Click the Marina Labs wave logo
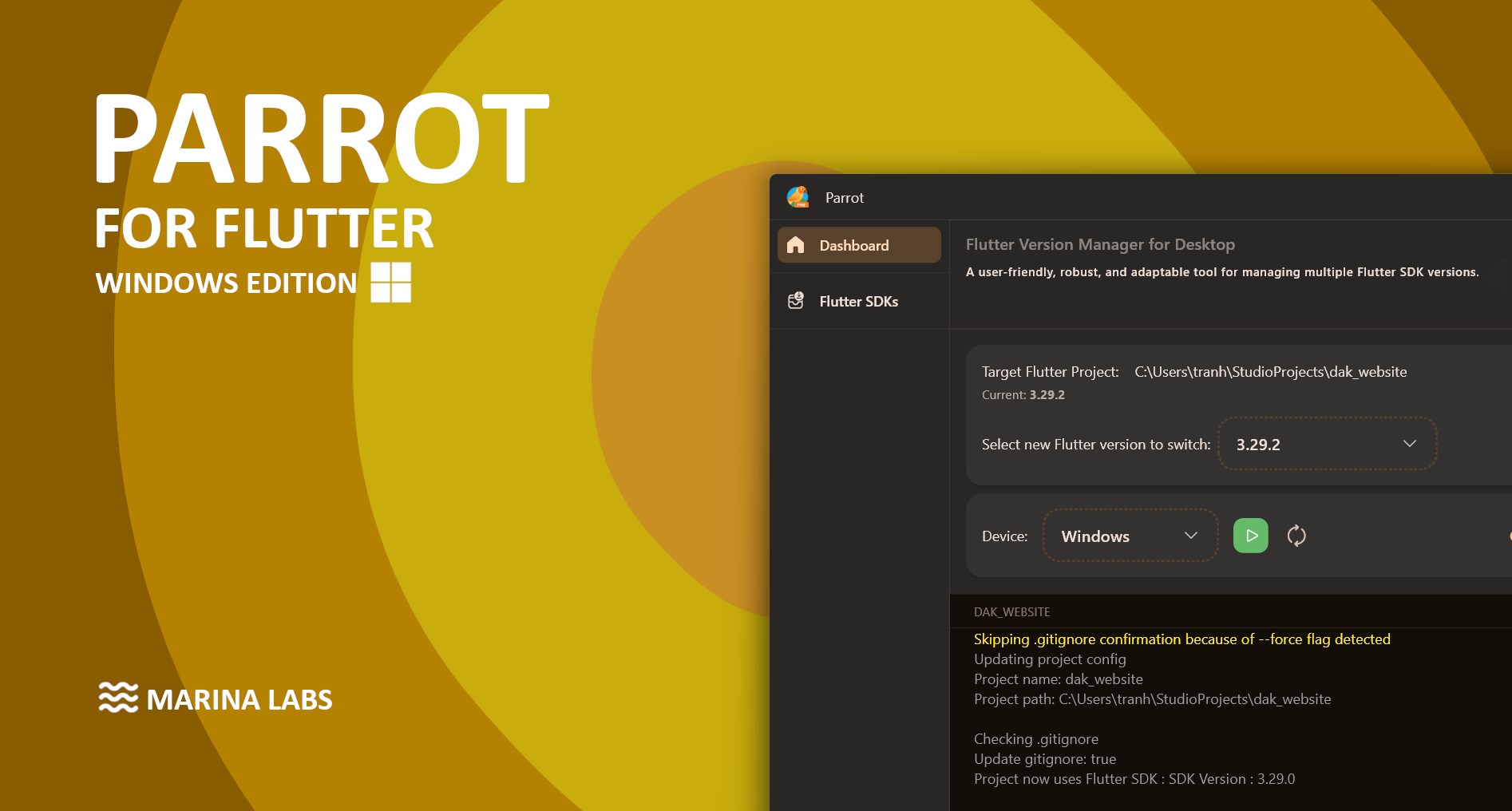1512x811 pixels. [118, 697]
